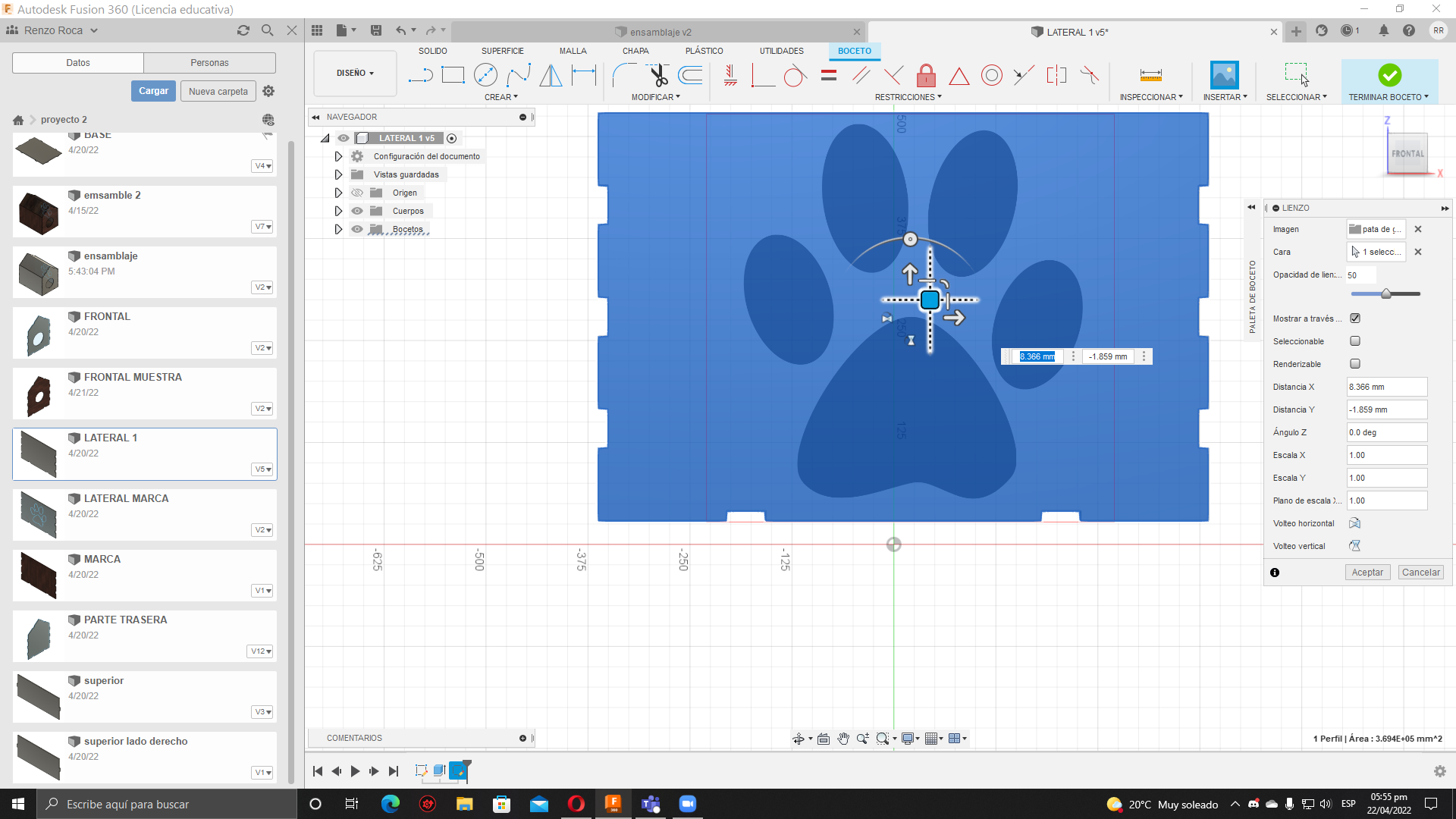Viewport: 1456px width, 819px height.
Task: Select the Fillet tool
Action: coord(624,75)
